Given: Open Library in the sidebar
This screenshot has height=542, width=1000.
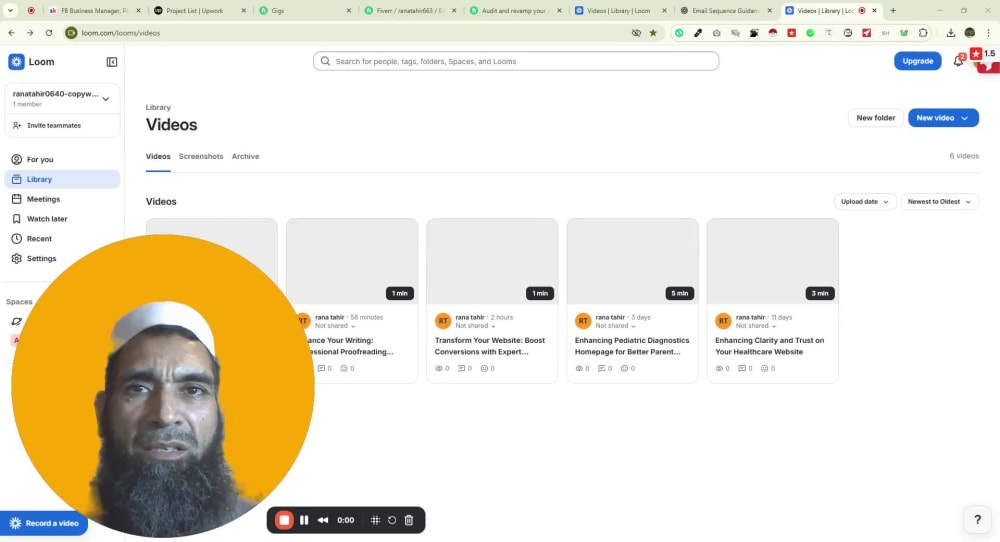Looking at the screenshot, I should [x=62, y=179].
